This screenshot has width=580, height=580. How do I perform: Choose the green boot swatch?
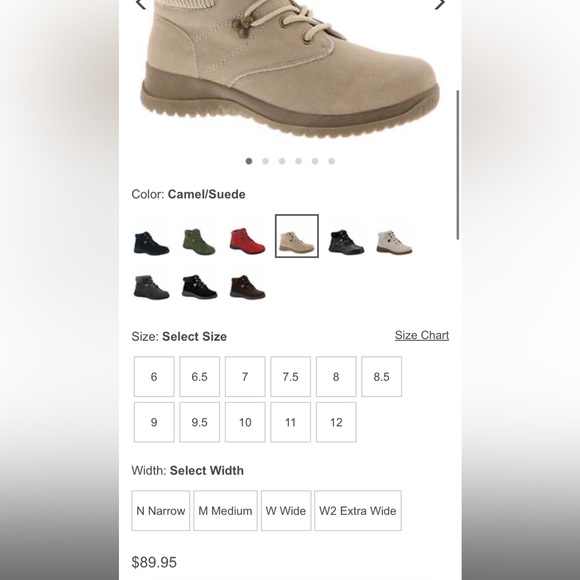[199, 242]
